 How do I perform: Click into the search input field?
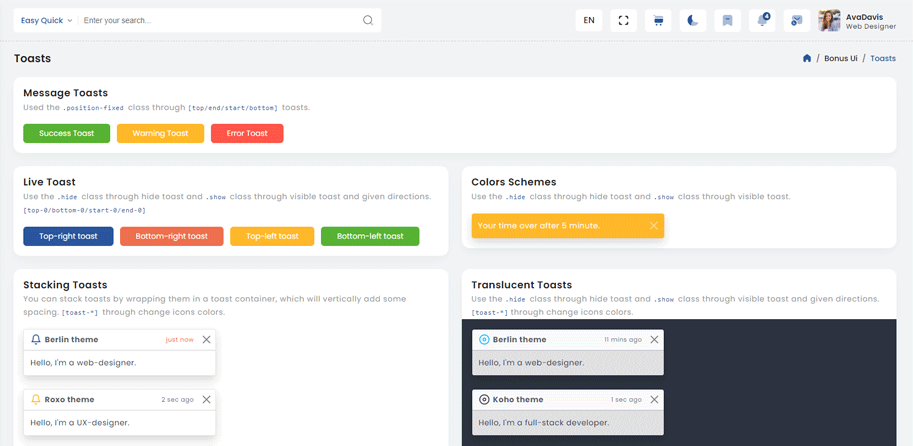coord(218,20)
